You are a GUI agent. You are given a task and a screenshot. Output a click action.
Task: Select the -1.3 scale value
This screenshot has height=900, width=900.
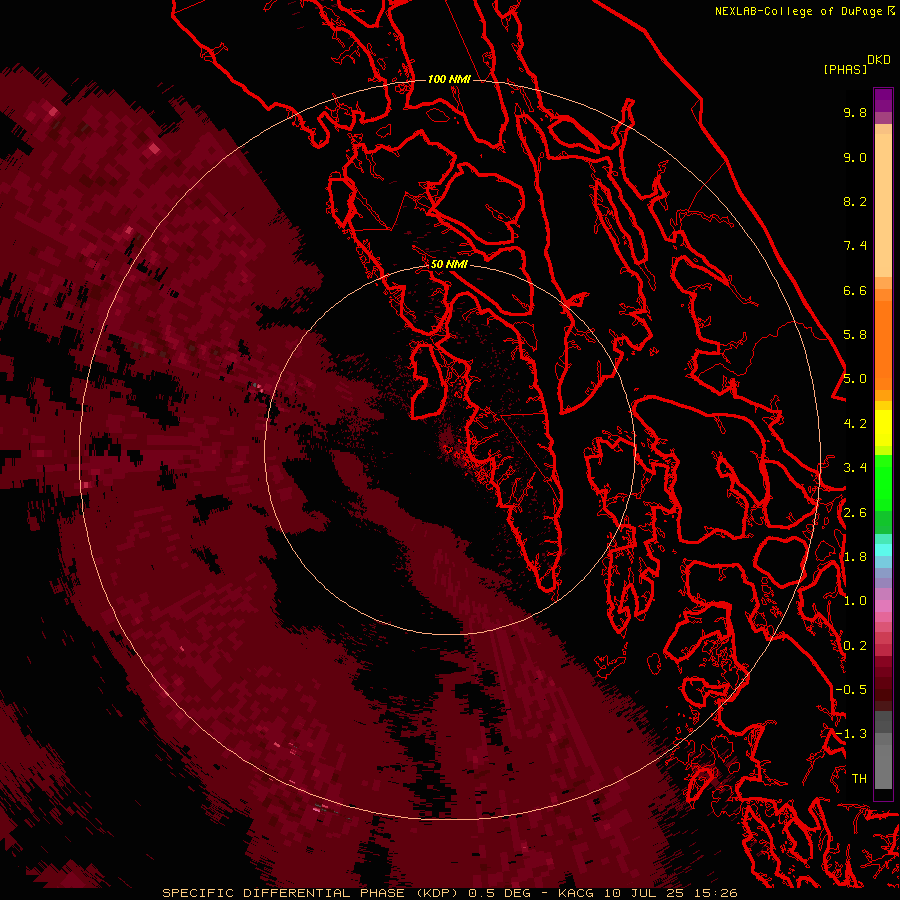pyautogui.click(x=851, y=734)
